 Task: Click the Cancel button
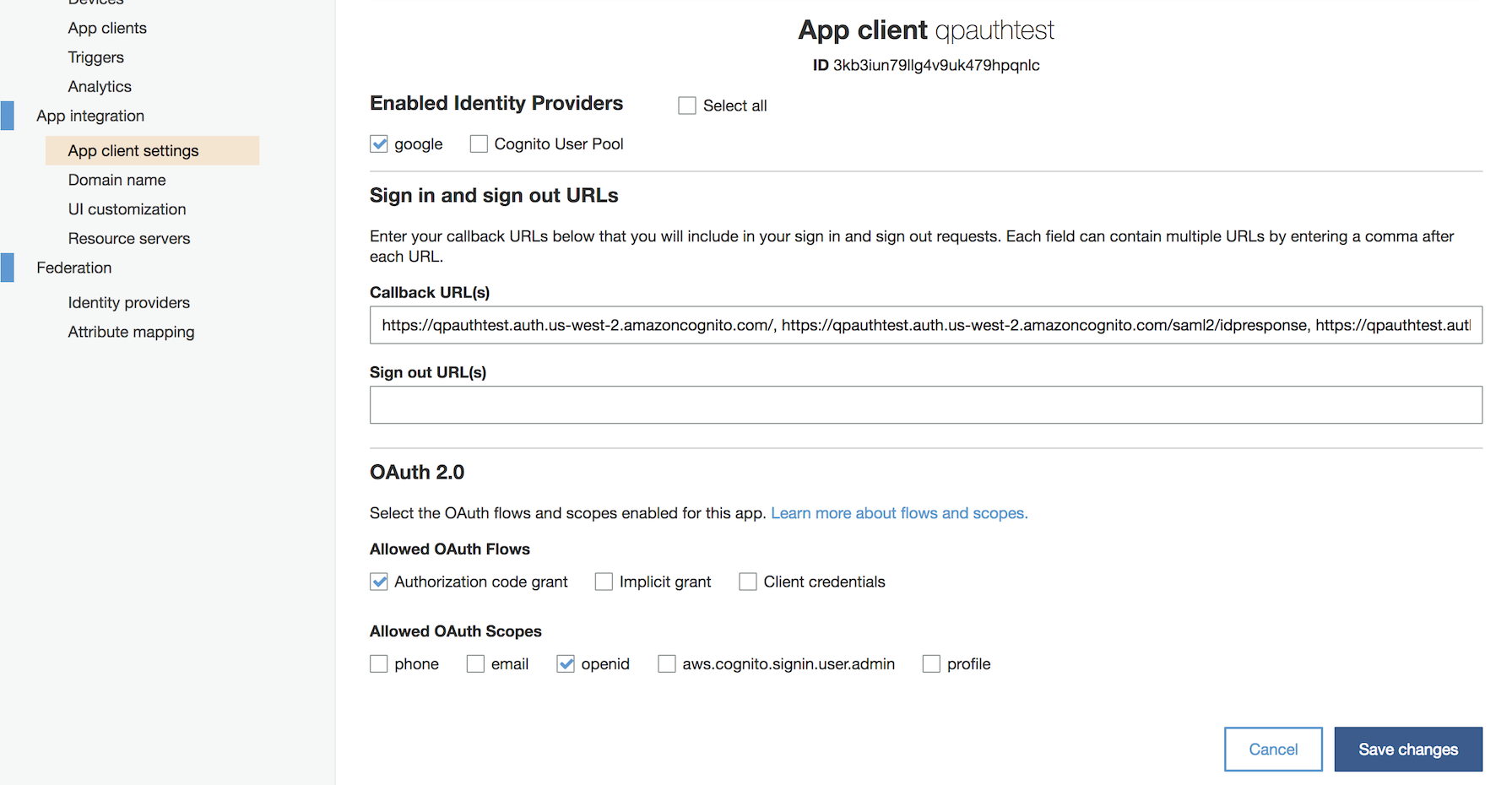pos(1272,749)
